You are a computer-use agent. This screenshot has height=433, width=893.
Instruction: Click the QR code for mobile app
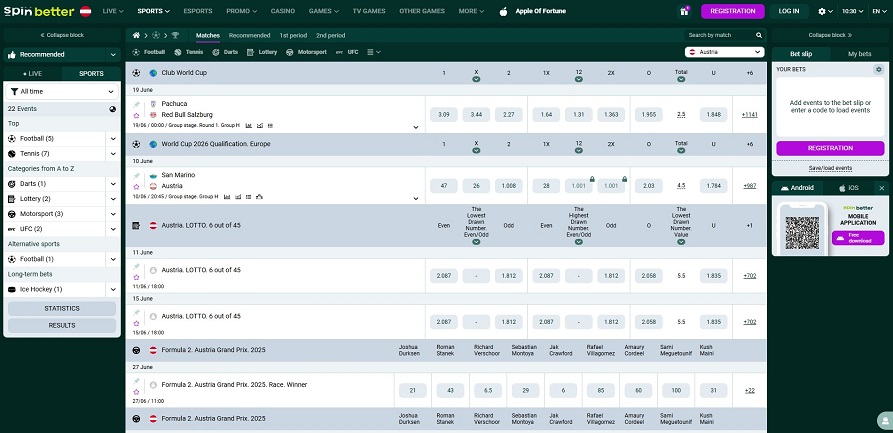tap(802, 232)
